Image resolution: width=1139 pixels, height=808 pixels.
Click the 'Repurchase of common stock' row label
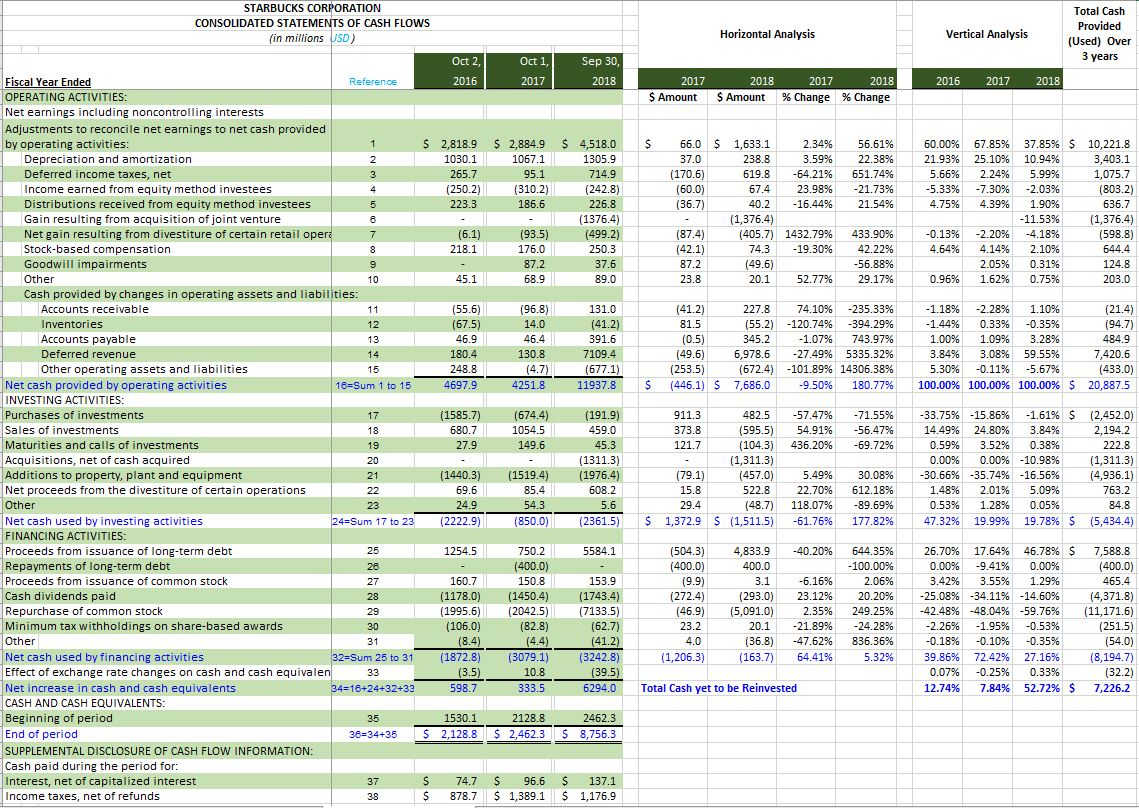(x=84, y=611)
